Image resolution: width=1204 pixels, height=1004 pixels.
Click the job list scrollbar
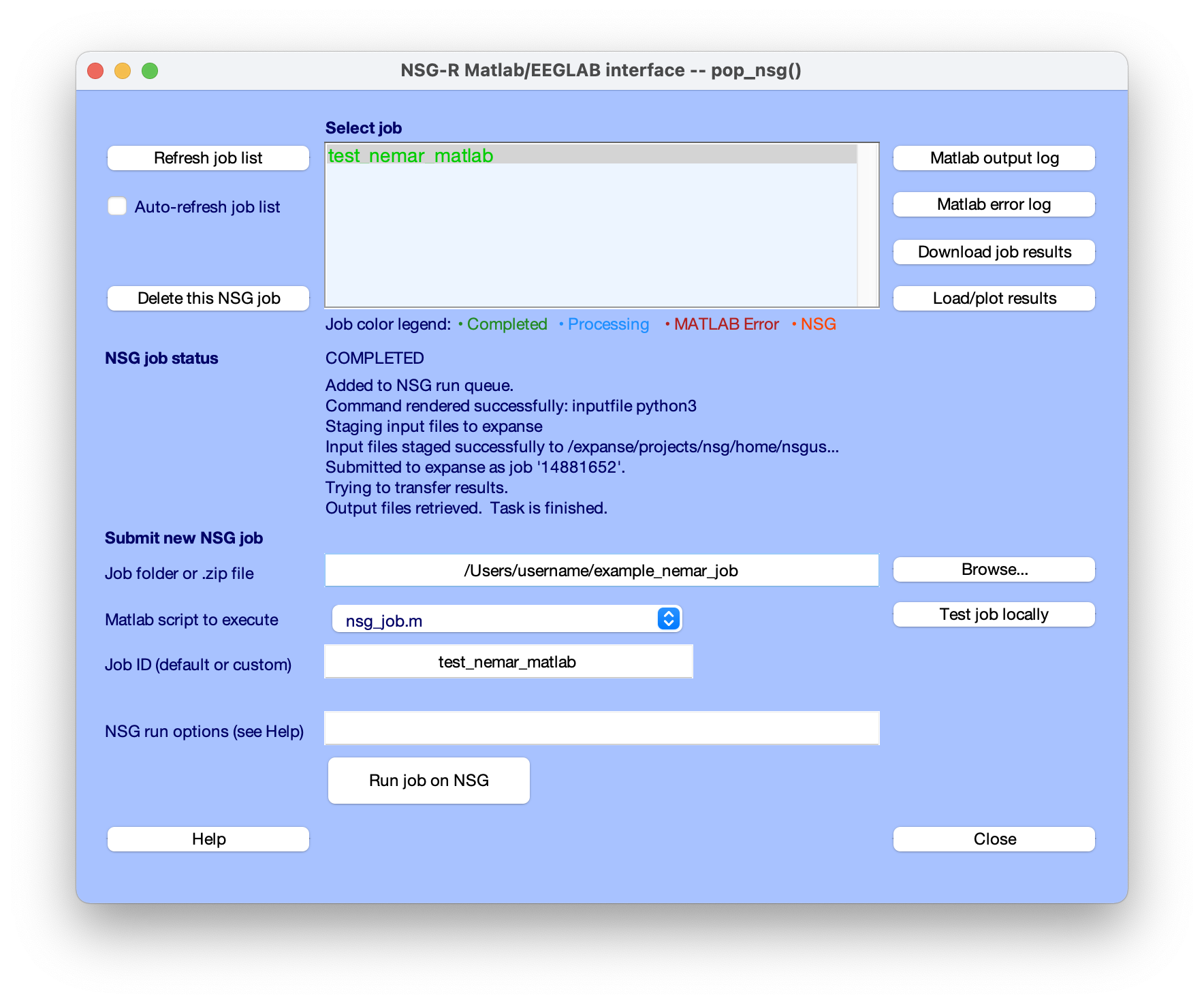[868, 225]
